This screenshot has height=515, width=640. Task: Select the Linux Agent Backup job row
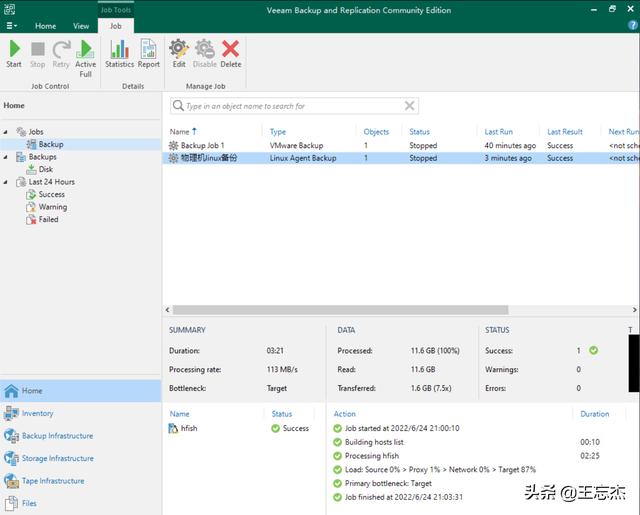401,158
